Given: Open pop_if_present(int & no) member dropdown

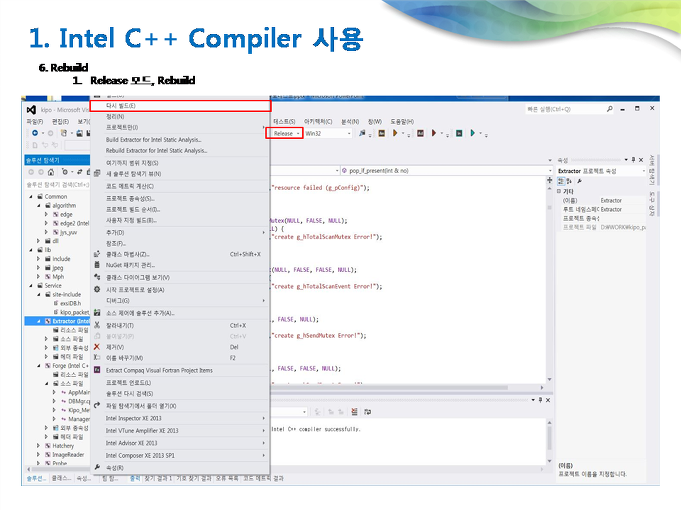Looking at the screenshot, I should click(x=446, y=171).
